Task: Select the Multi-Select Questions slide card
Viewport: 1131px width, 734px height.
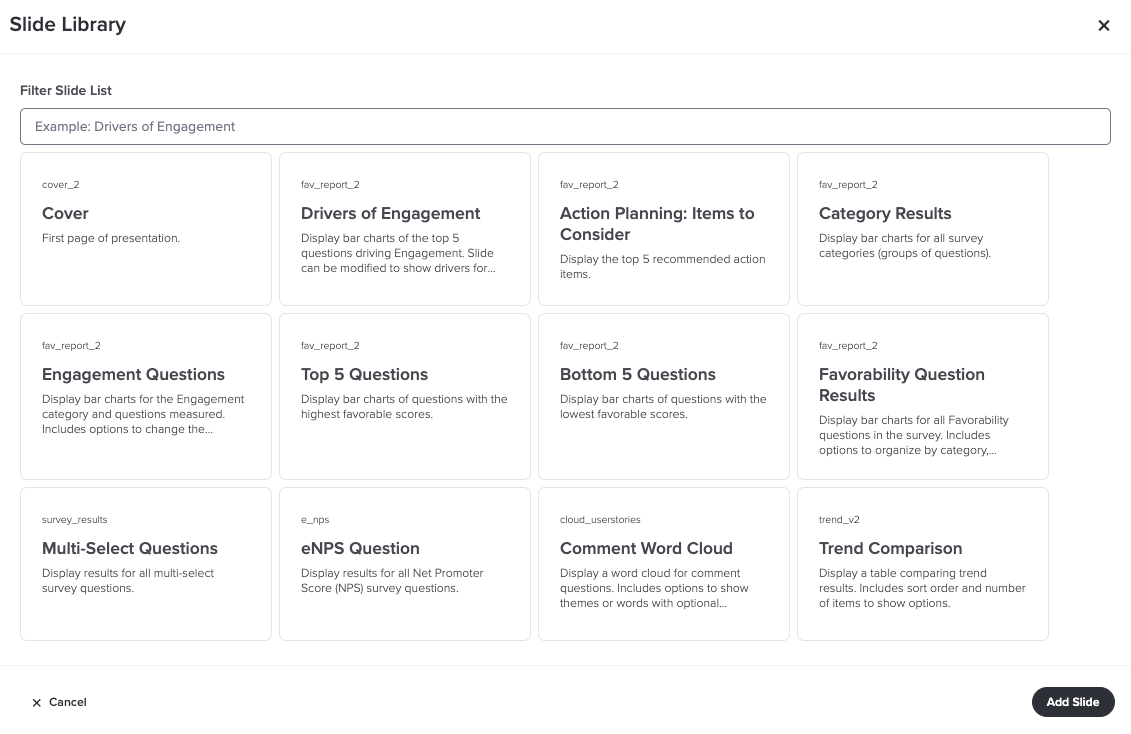Action: [146, 564]
